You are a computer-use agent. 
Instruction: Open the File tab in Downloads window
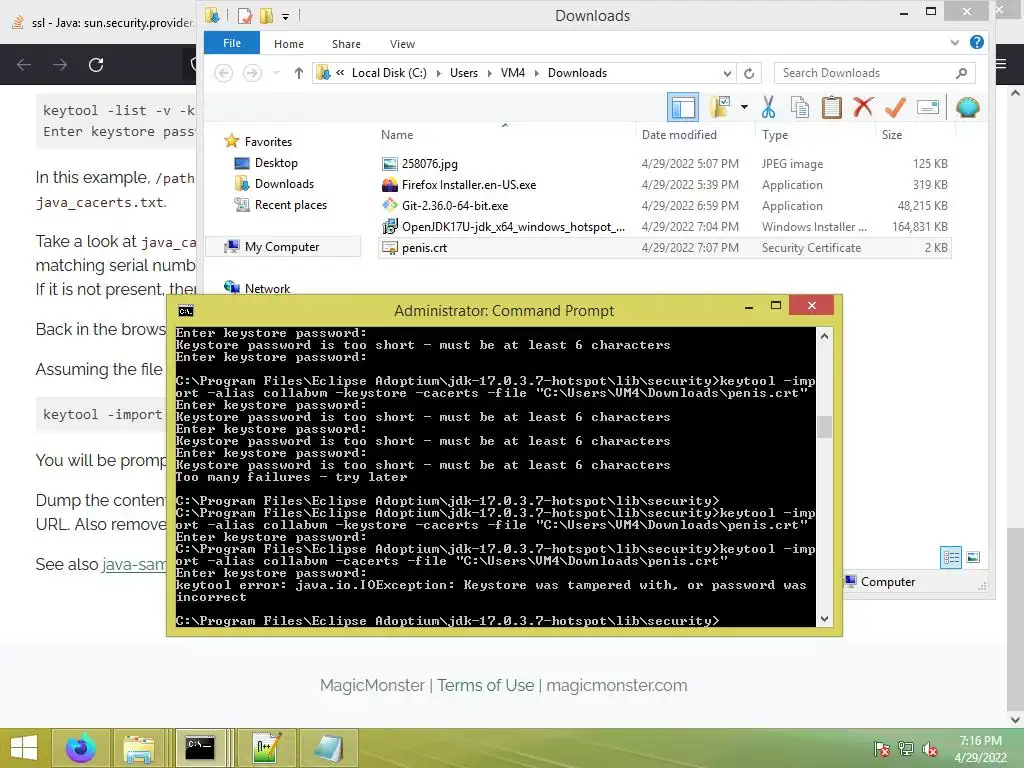(x=232, y=43)
